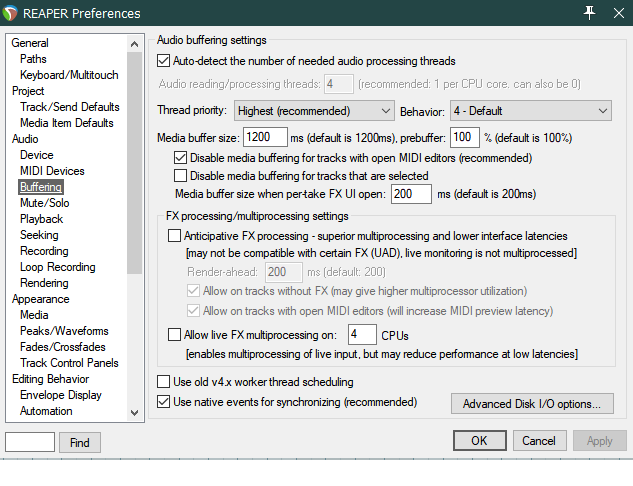Expand the Behavior dropdown
This screenshot has width=633, height=486.
tap(530, 110)
